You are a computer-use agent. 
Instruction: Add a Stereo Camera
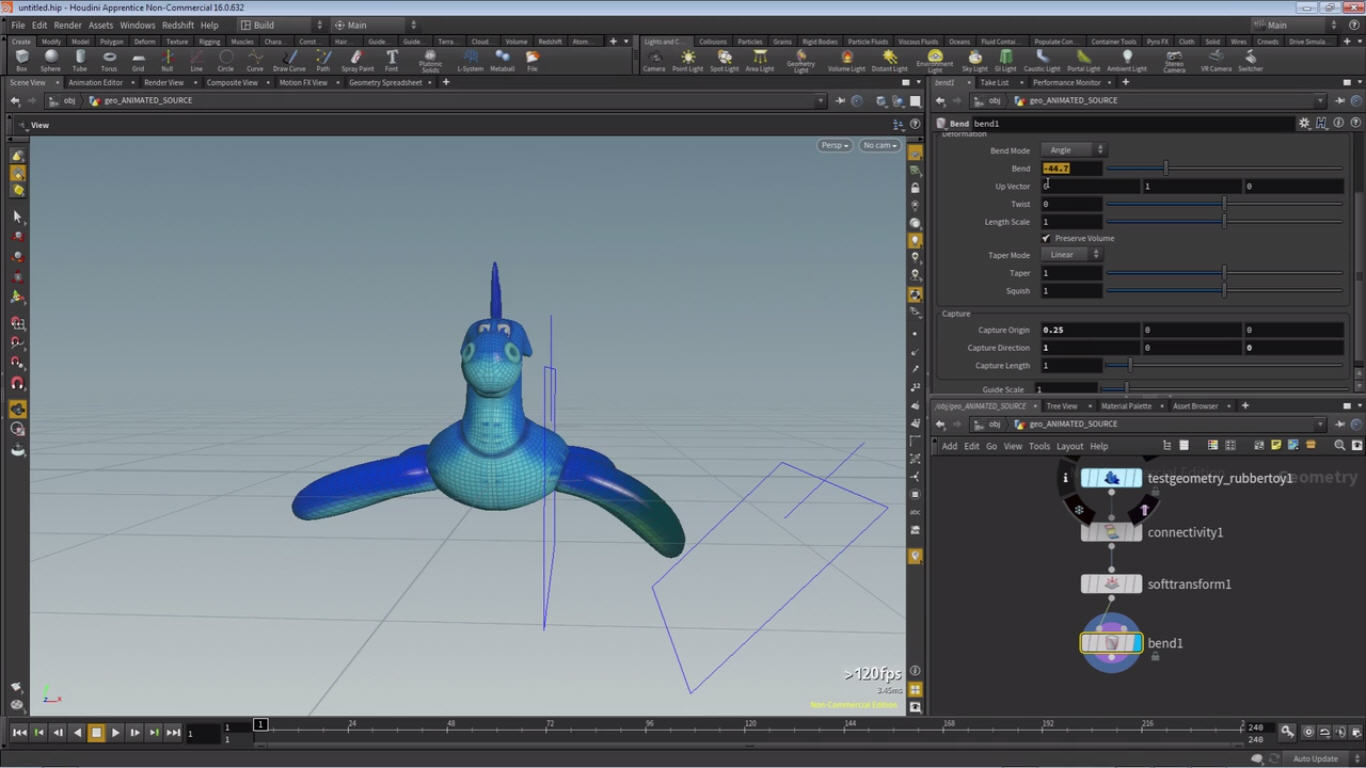point(1174,61)
